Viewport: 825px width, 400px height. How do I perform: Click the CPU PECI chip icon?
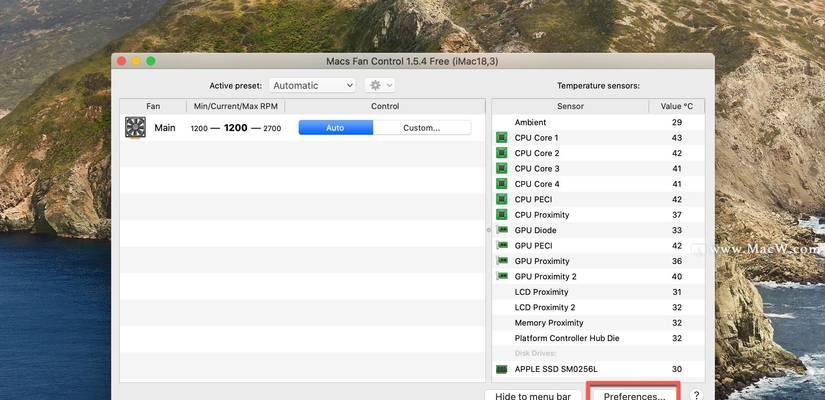(x=502, y=199)
